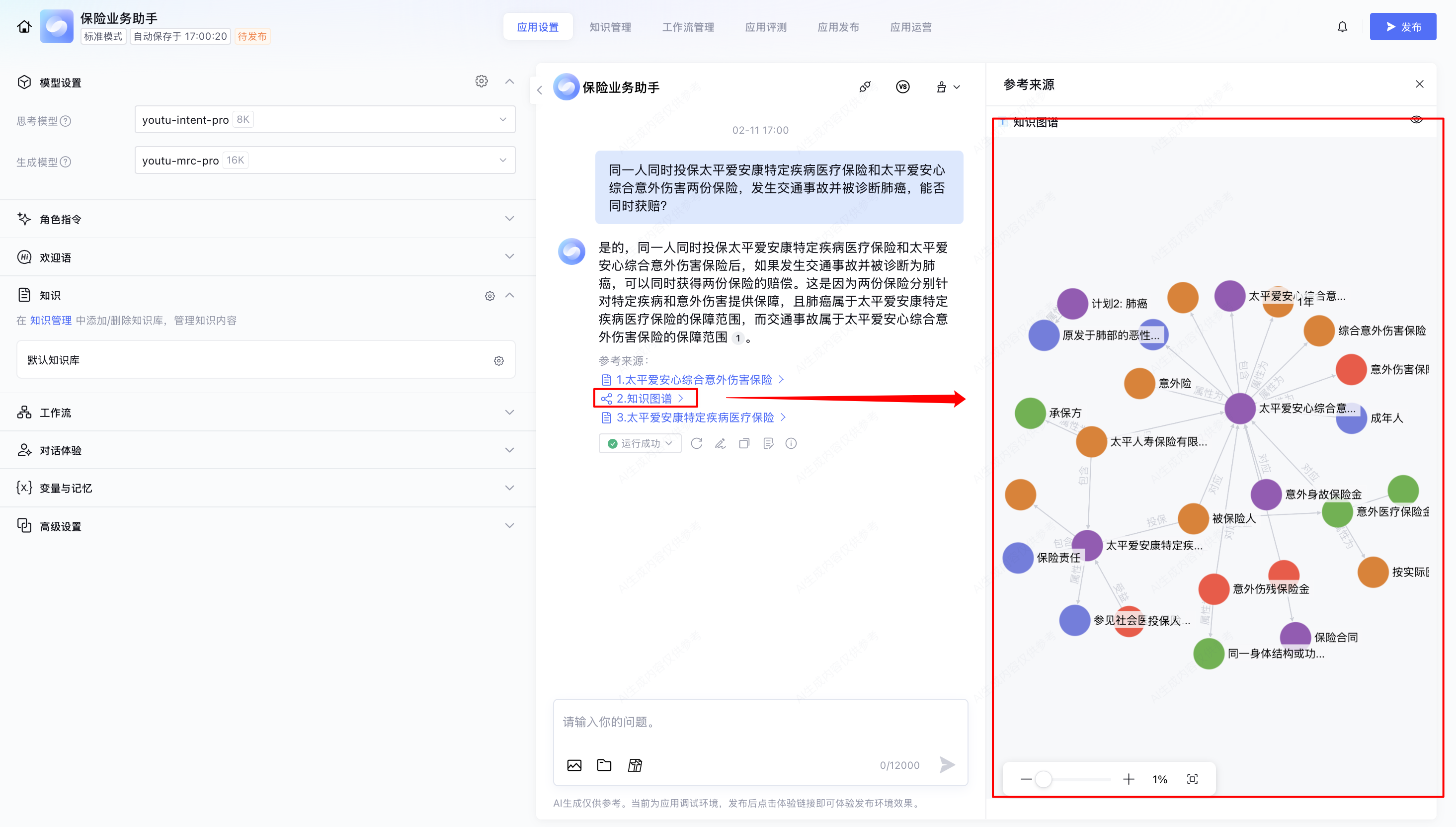
Task: Open the 生成模型 dropdown youtu-mrc-pro
Action: tap(324, 160)
